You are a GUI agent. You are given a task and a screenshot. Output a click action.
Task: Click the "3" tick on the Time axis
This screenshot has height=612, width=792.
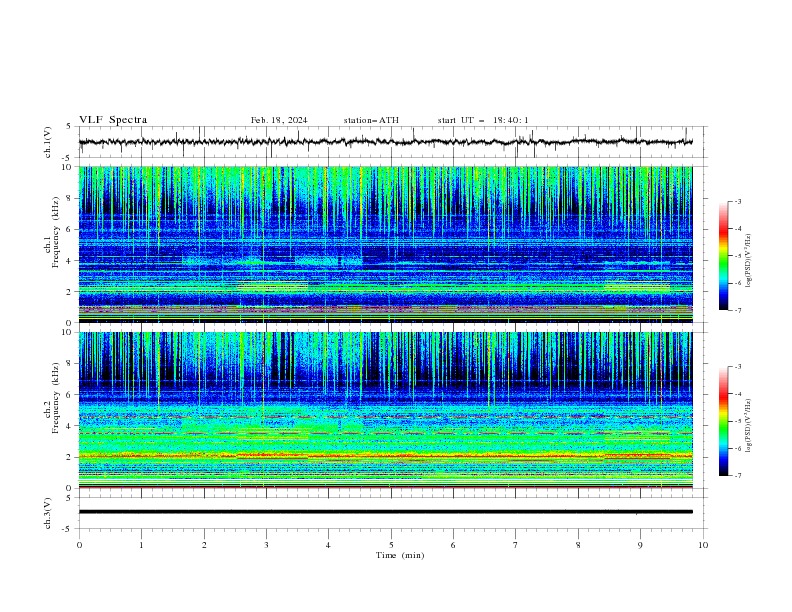266,545
